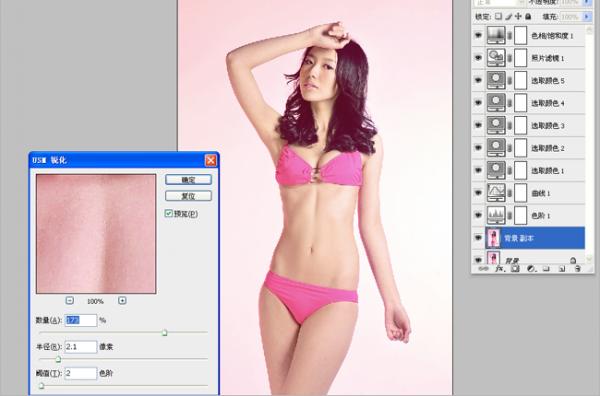Select the adjustment icon of 选取颜色 2

click(x=496, y=148)
